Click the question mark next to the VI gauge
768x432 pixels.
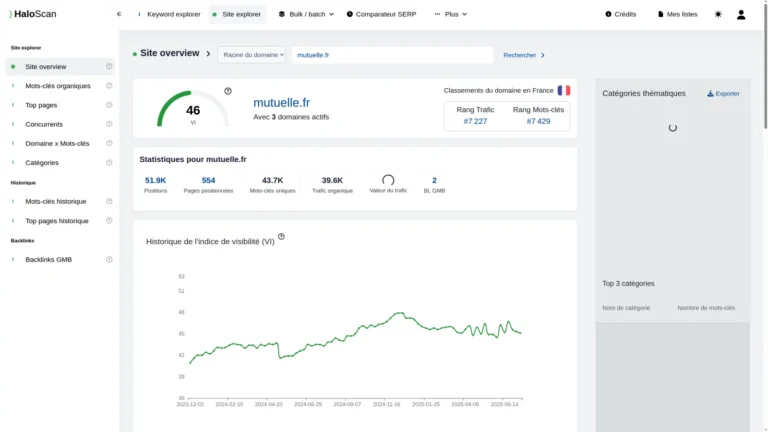pyautogui.click(x=228, y=91)
